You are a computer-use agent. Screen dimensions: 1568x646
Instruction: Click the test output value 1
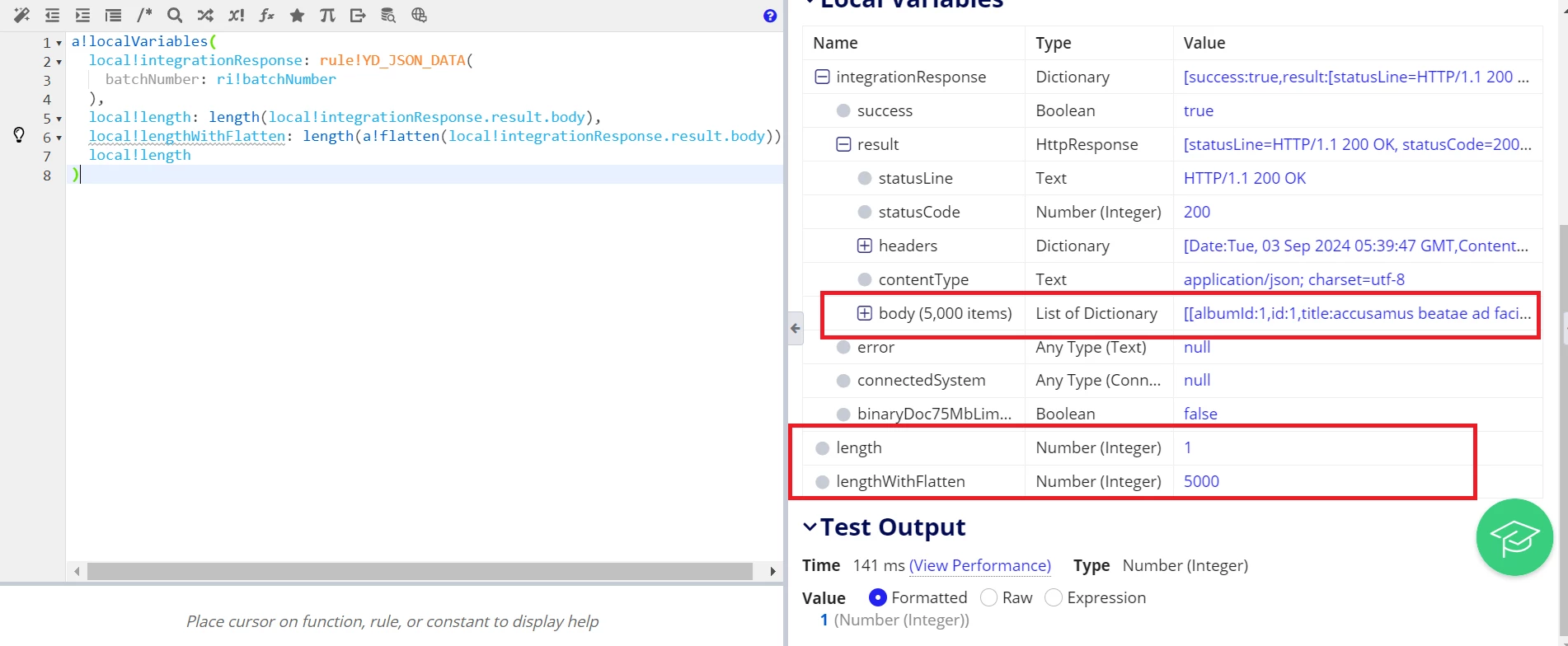tap(824, 620)
